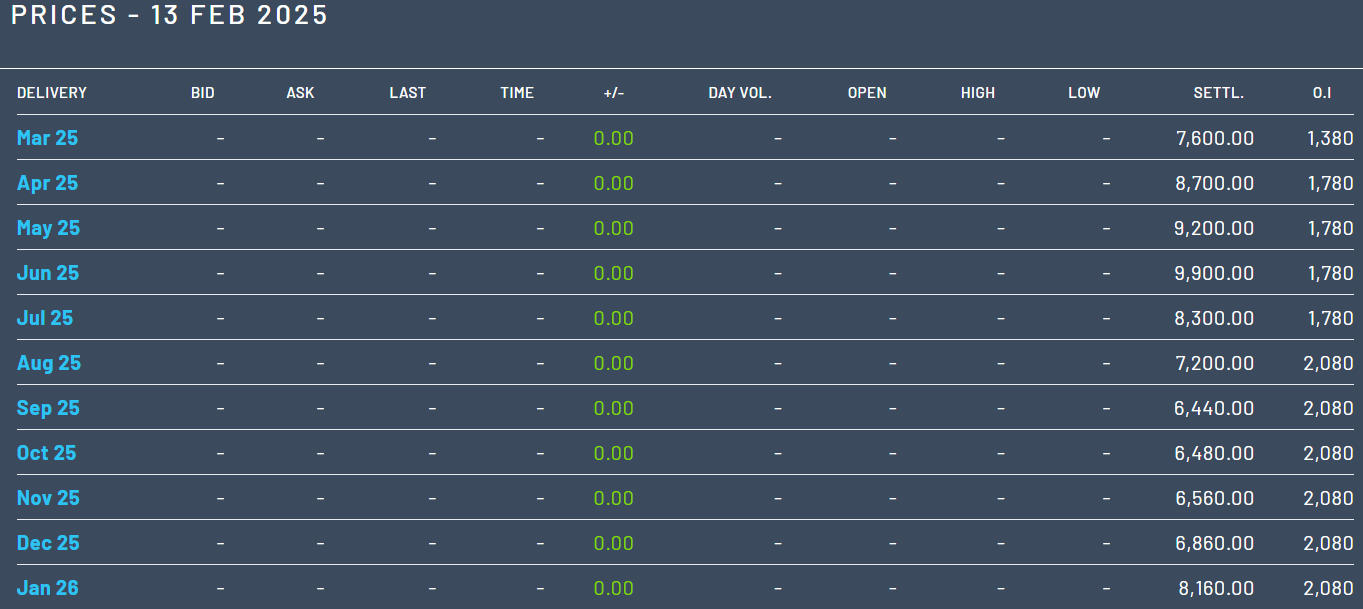The height and width of the screenshot is (609, 1363).
Task: Click the BID column header
Action: coord(202,93)
